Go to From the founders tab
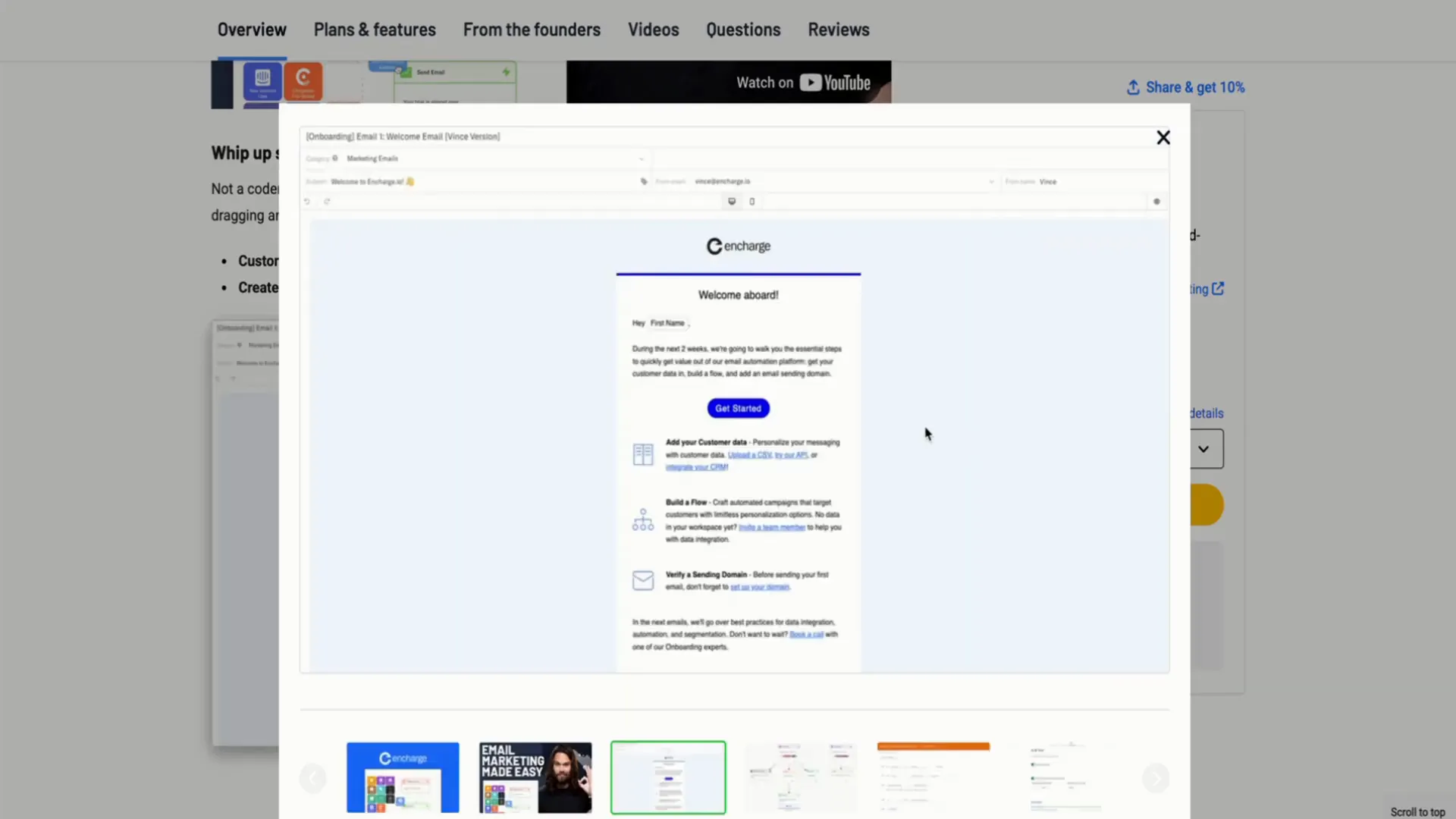Image resolution: width=1456 pixels, height=819 pixels. 532,30
